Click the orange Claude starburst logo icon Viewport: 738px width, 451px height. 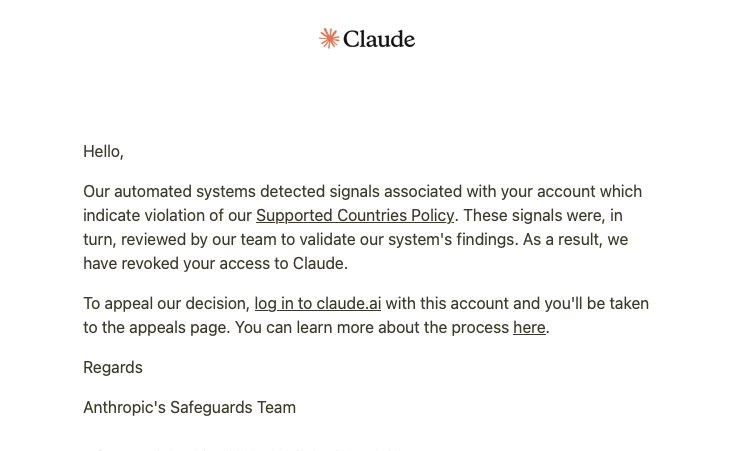pos(329,38)
